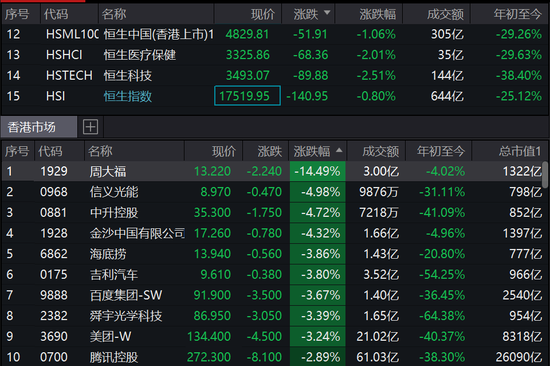Toggle the 涨跌 descending sort arrow
The image size is (550, 366).
click(x=327, y=13)
